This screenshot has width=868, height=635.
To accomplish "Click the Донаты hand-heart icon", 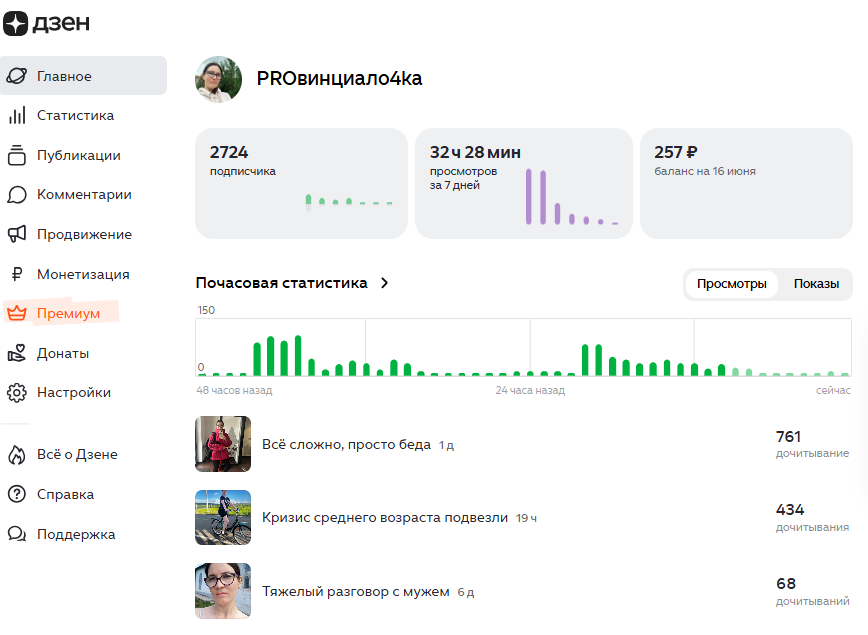I will (x=17, y=353).
